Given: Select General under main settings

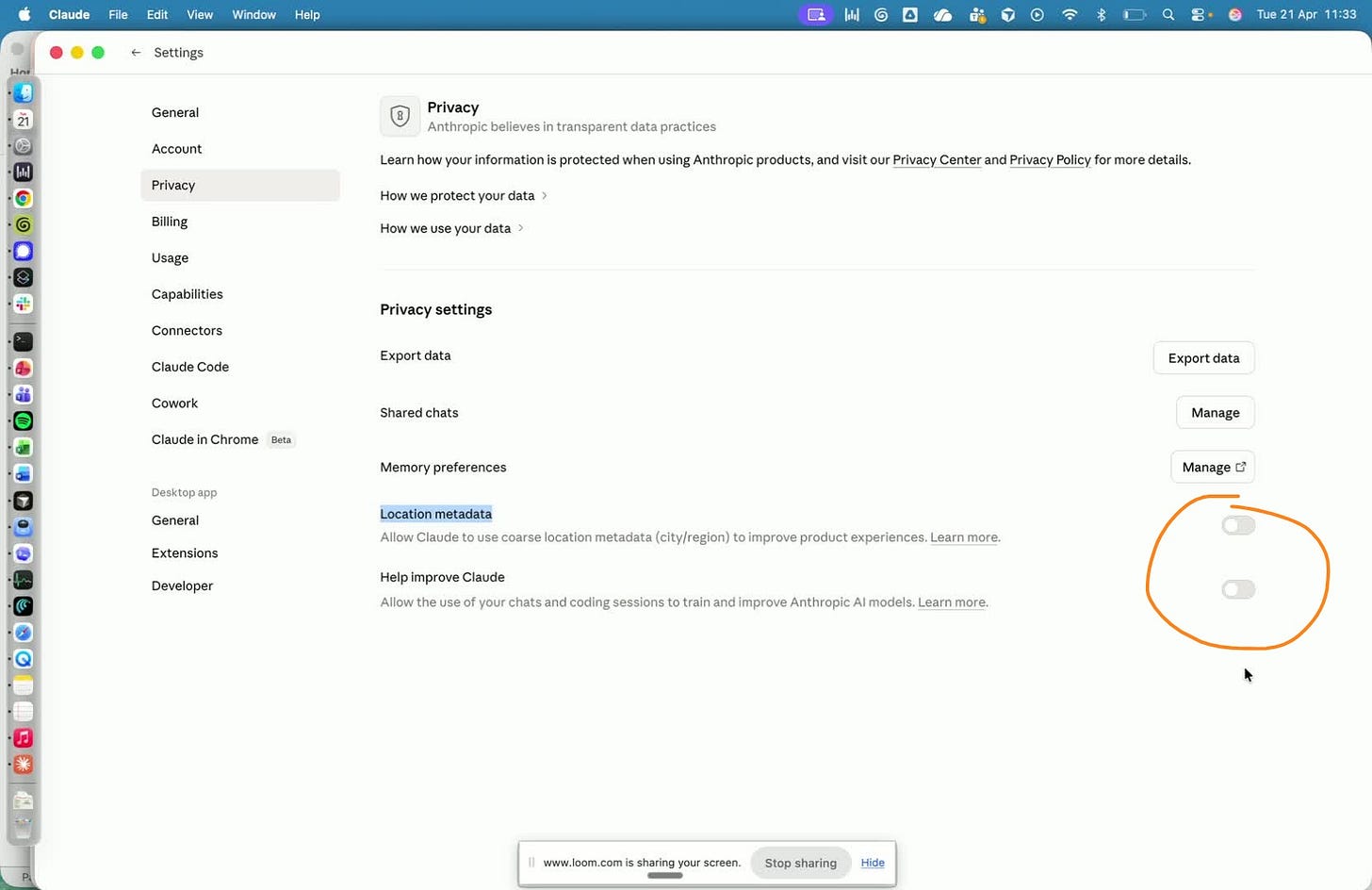Looking at the screenshot, I should coord(240,112).
